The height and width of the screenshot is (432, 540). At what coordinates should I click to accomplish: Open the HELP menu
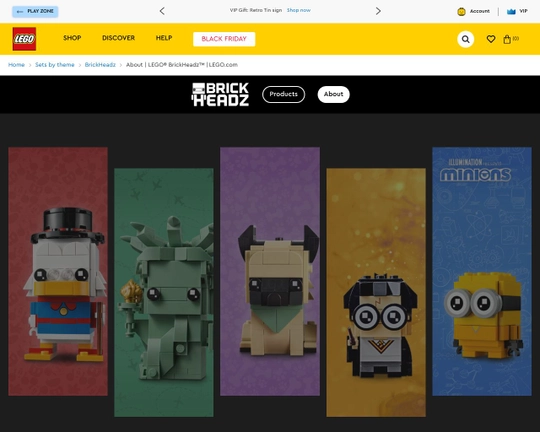164,38
